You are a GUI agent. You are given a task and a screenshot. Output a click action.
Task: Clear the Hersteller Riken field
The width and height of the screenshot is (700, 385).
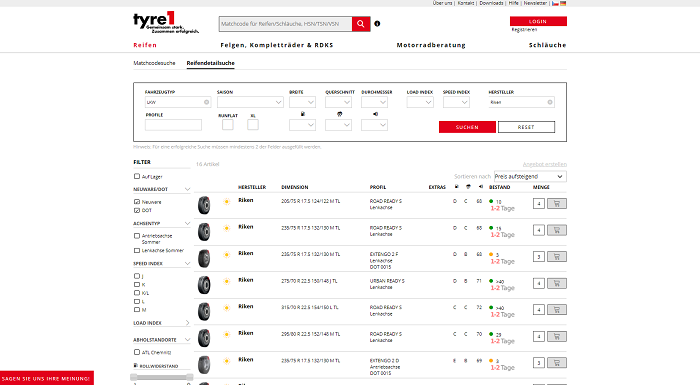550,102
